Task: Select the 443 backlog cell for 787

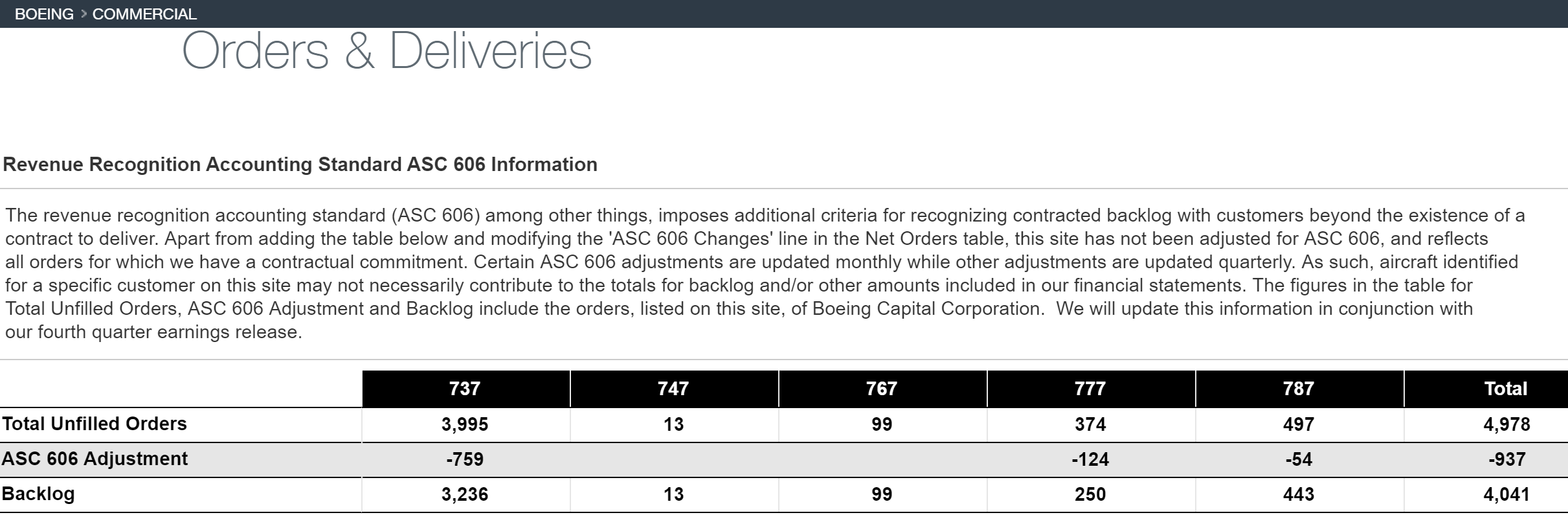Action: coord(1299,494)
